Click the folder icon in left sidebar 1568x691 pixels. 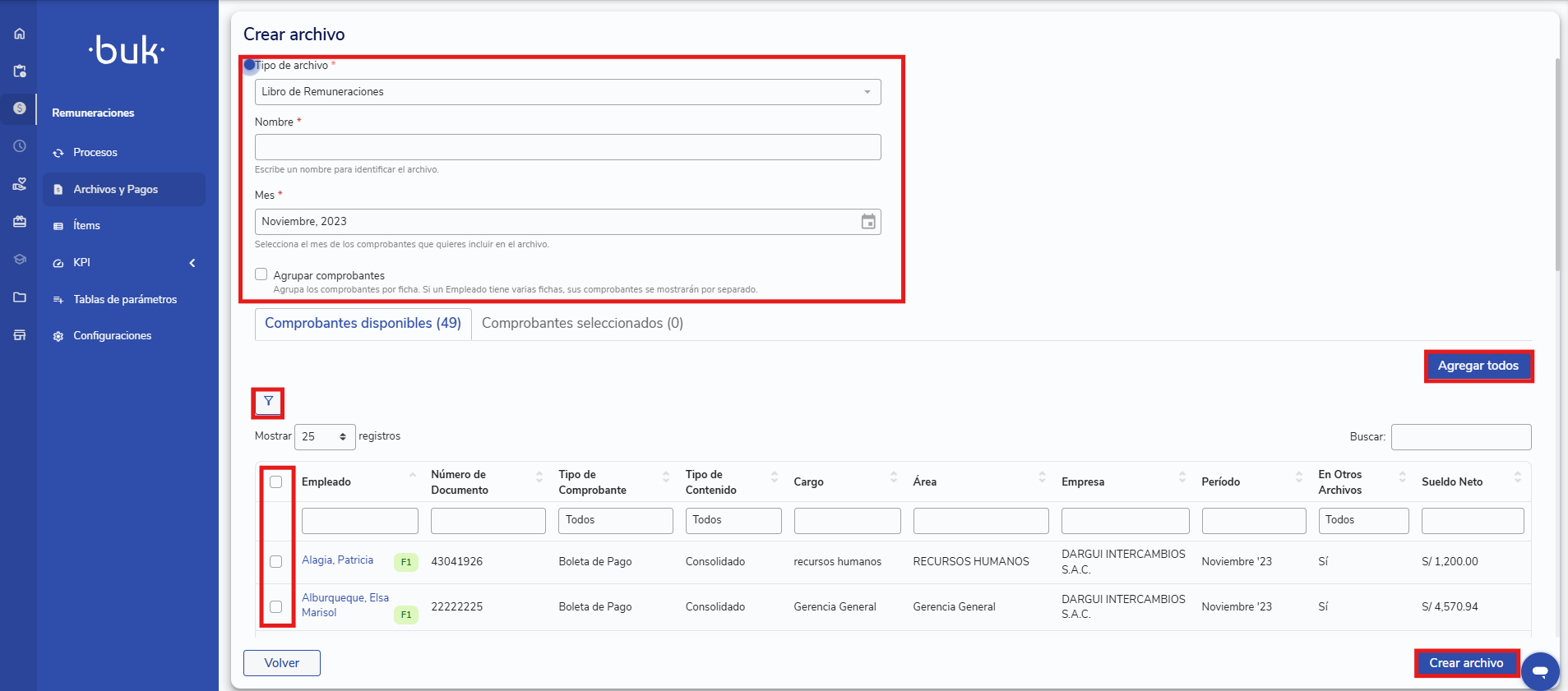pyautogui.click(x=20, y=297)
